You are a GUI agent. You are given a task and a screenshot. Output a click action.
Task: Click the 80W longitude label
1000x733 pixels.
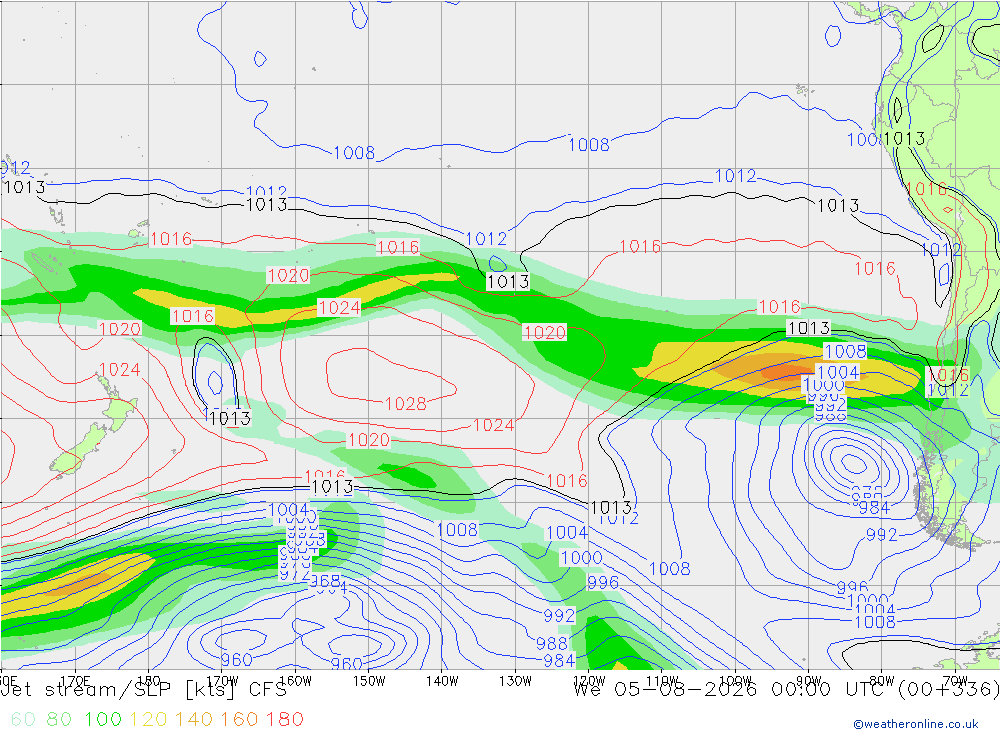click(x=882, y=681)
